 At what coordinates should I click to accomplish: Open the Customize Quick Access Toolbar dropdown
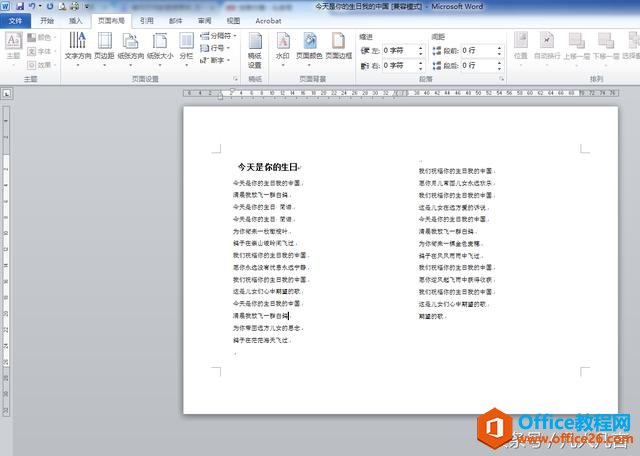pos(87,6)
